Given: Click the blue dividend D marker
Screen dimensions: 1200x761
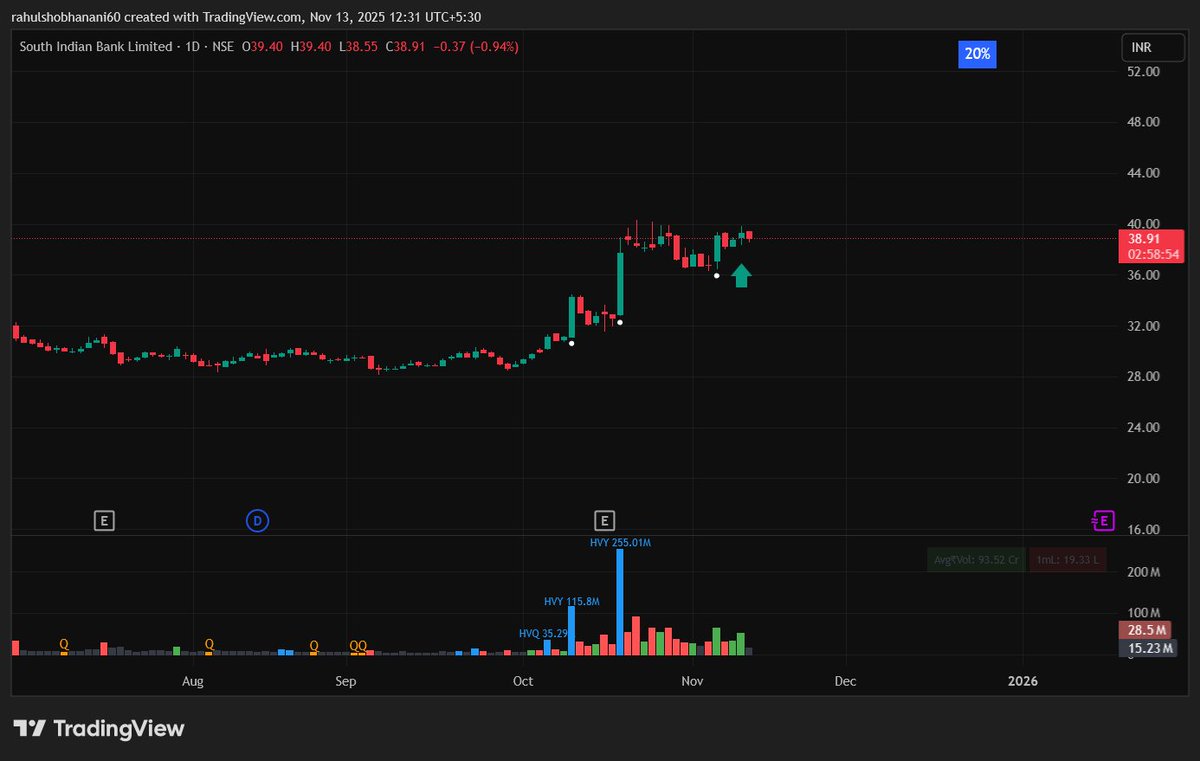Looking at the screenshot, I should [x=257, y=520].
